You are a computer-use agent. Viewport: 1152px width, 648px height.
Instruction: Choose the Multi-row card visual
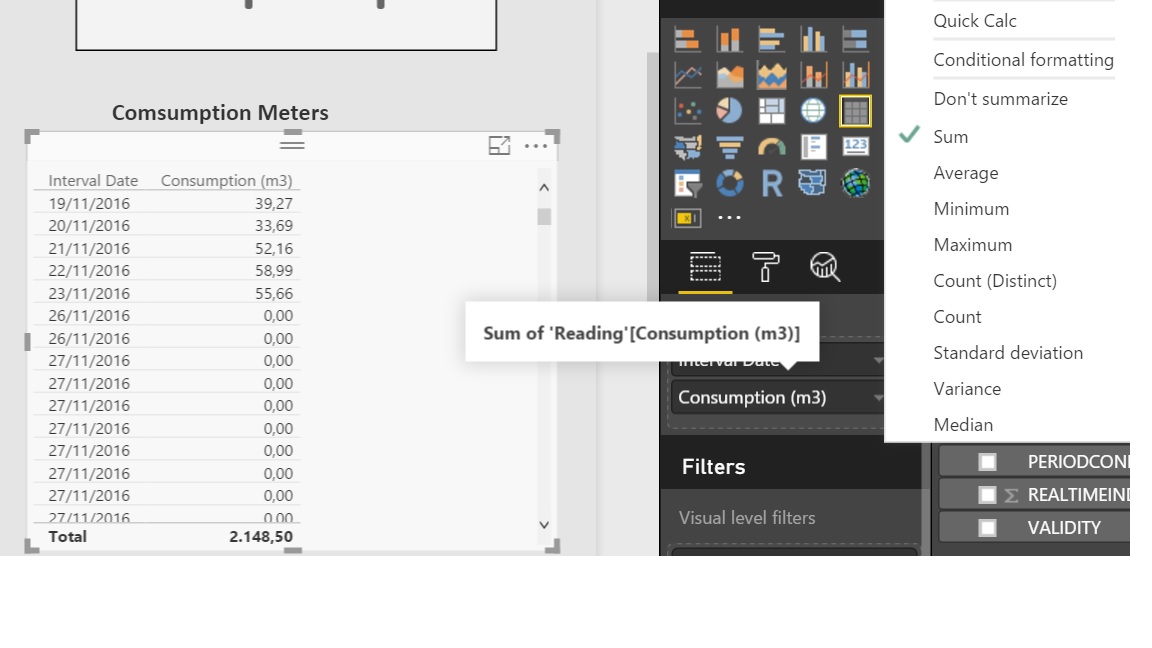813,147
